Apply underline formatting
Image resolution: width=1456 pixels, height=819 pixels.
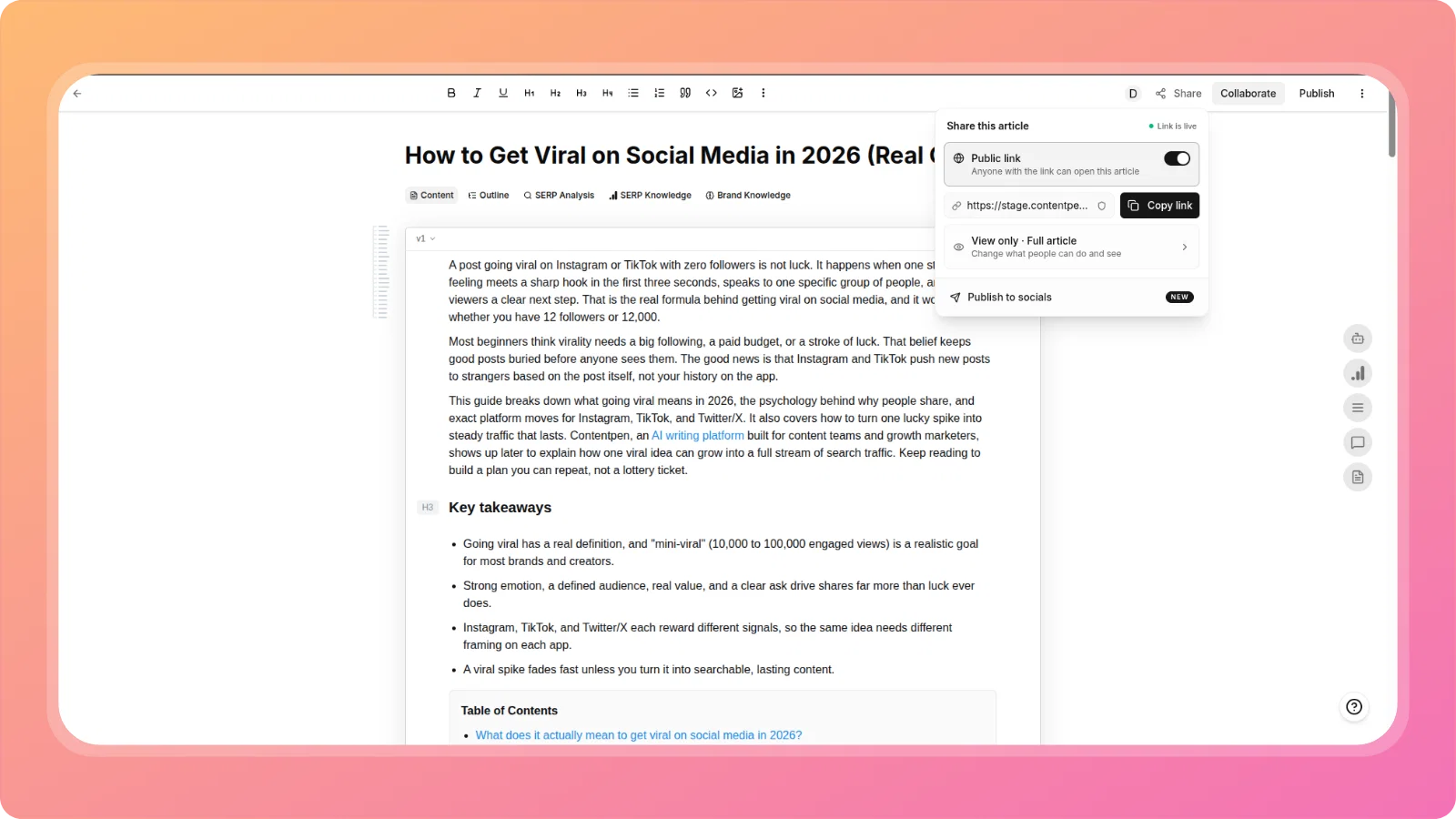503,93
